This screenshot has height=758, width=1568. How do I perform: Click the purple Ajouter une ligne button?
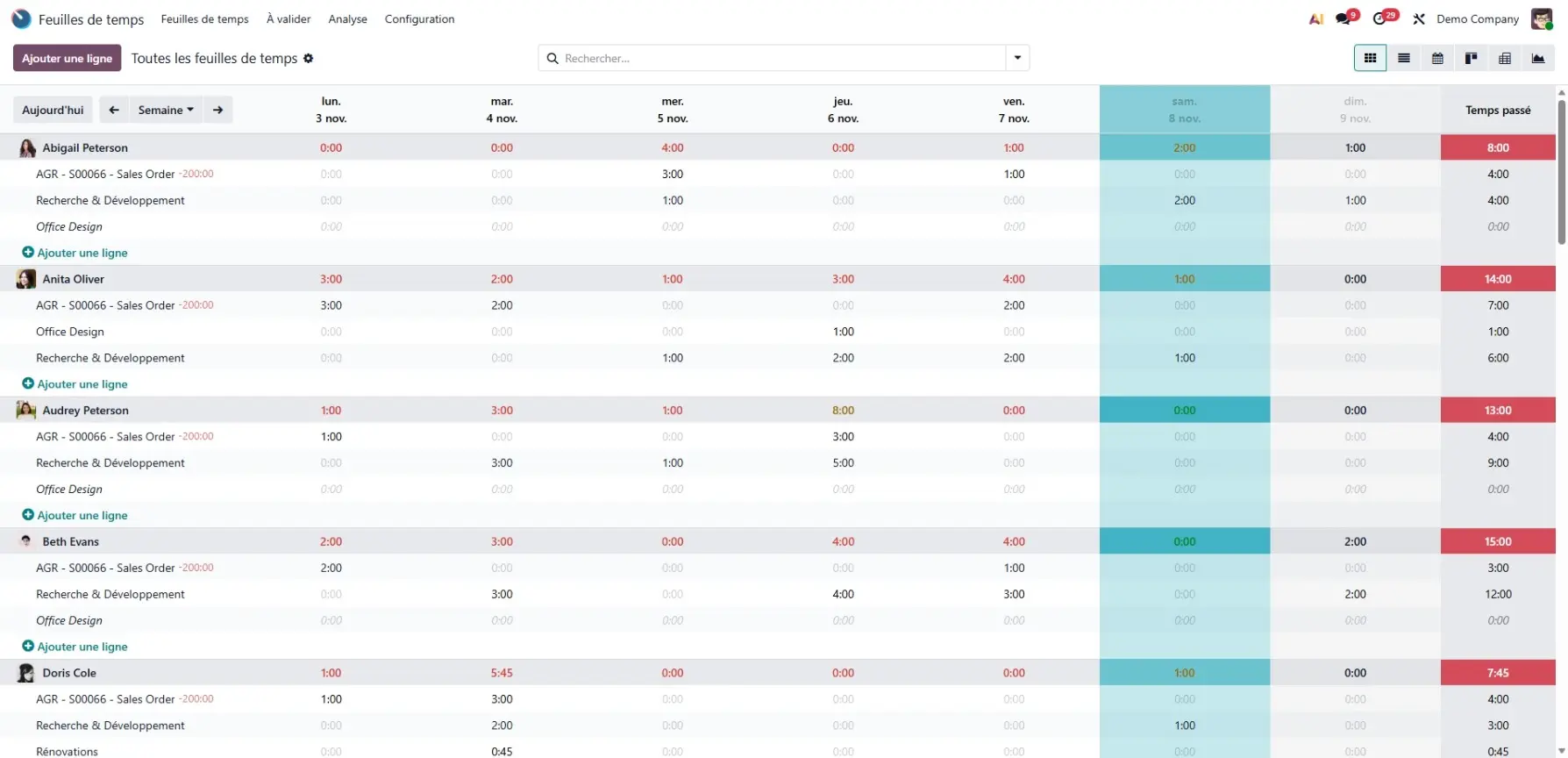tap(68, 58)
